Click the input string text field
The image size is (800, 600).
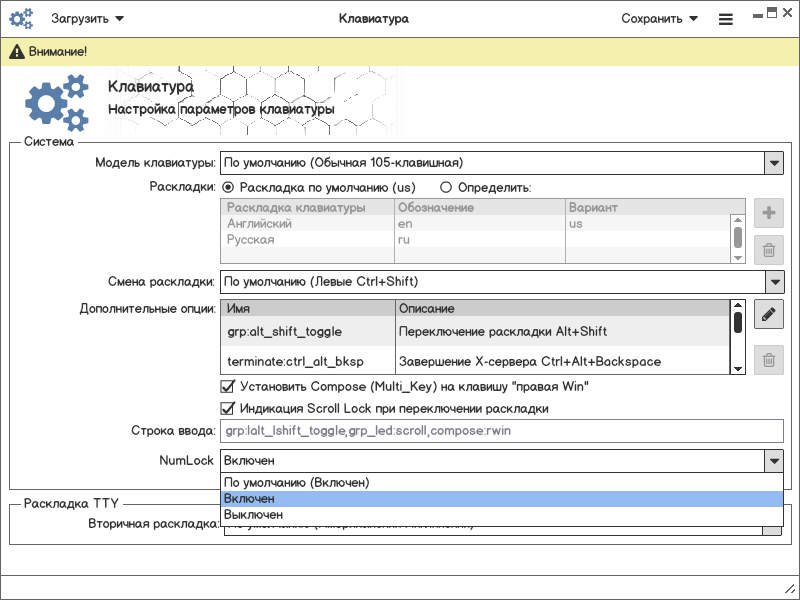[x=500, y=431]
